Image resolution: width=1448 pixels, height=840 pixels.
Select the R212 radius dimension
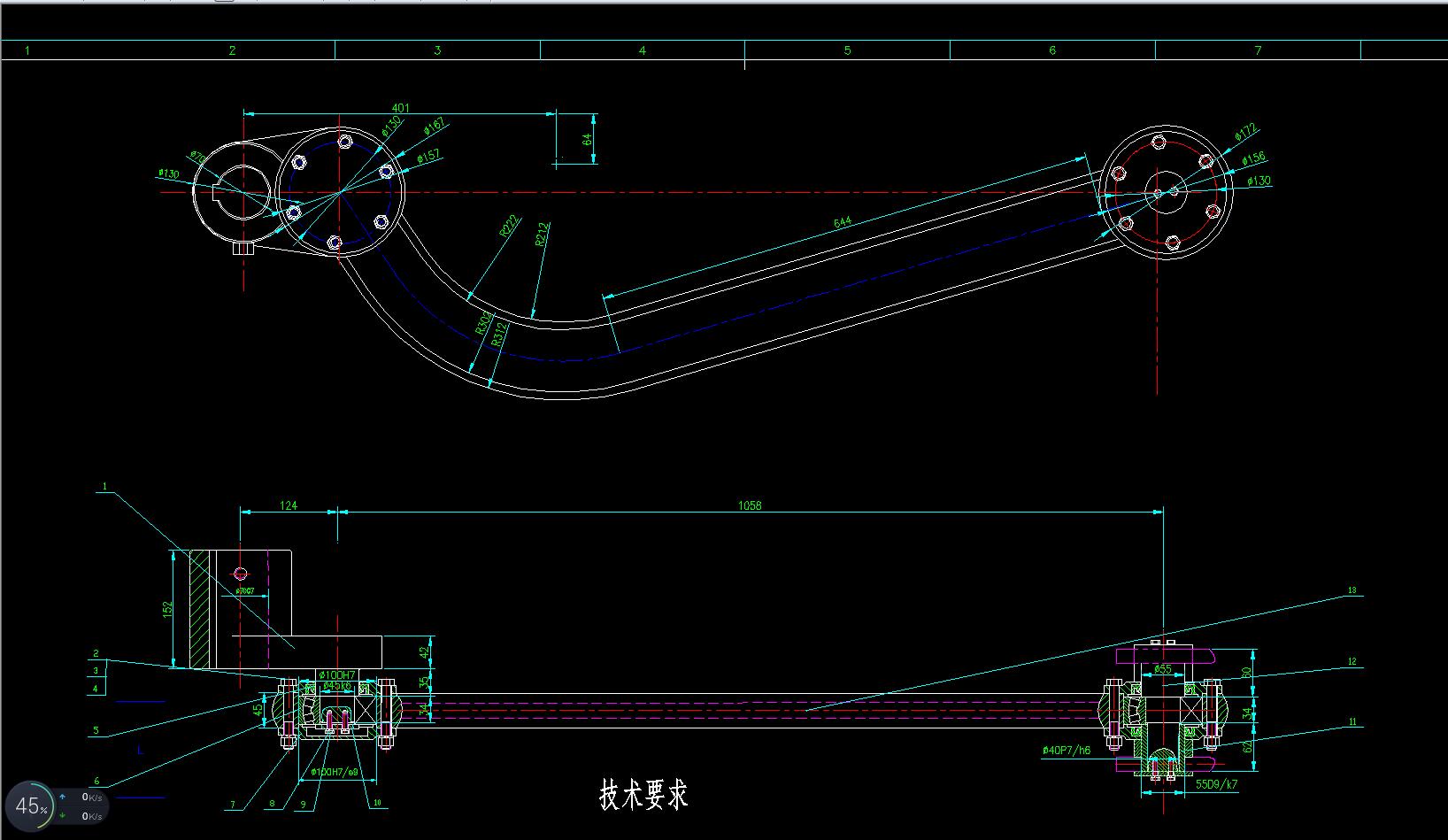(543, 233)
